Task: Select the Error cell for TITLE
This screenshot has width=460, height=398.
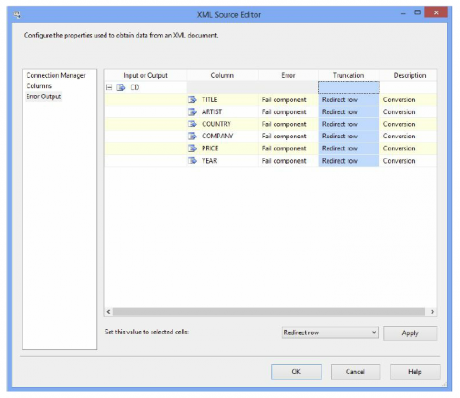Action: click(x=288, y=100)
